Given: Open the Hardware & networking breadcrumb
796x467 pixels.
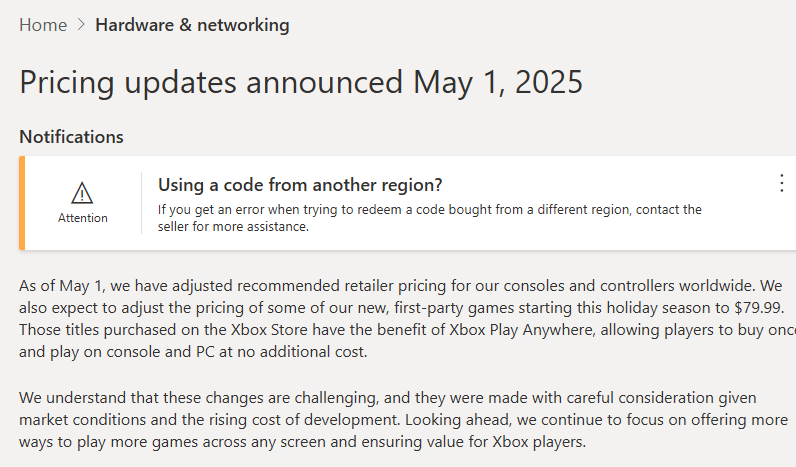Looking at the screenshot, I should click(192, 25).
